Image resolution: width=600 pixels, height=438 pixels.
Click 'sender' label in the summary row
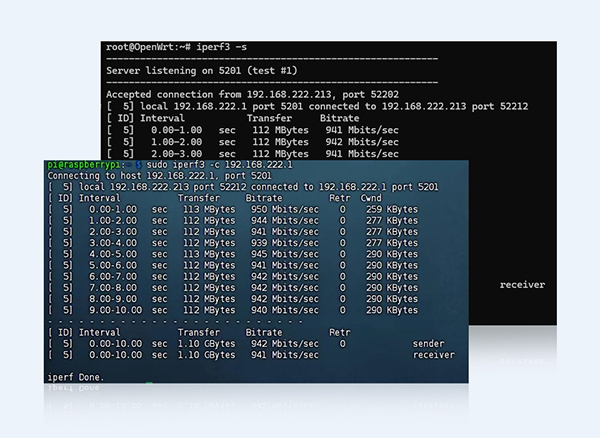click(429, 344)
